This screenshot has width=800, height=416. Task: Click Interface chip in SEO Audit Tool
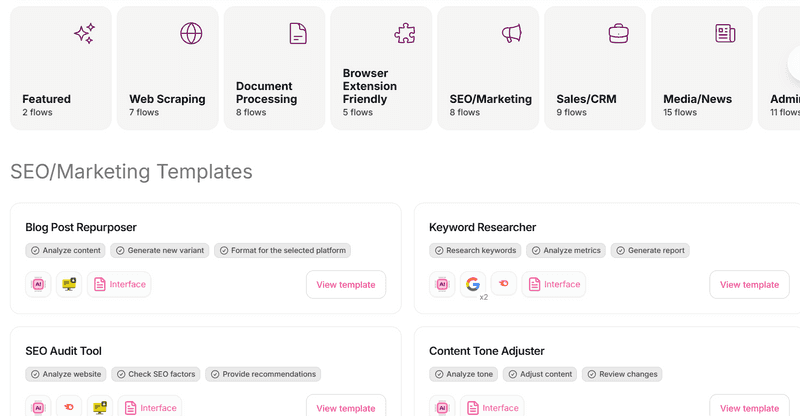tap(150, 407)
